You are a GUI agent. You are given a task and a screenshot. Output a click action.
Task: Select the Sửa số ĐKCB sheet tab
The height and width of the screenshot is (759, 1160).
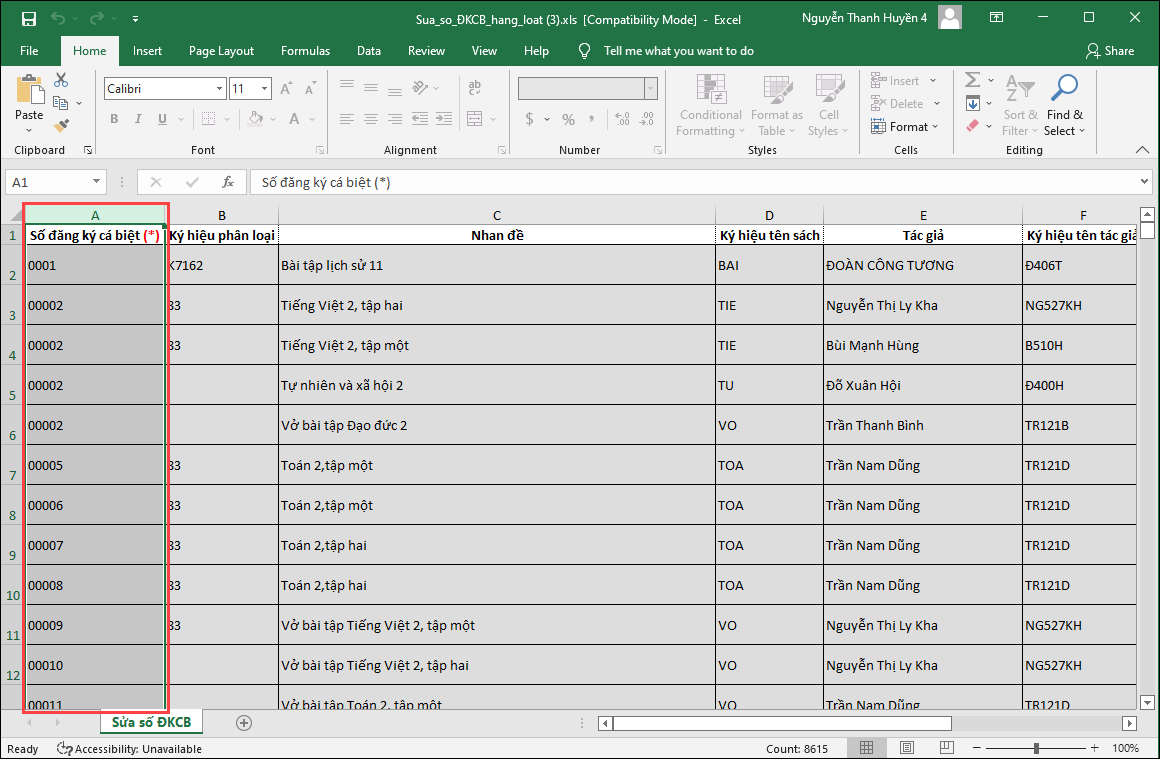[151, 722]
